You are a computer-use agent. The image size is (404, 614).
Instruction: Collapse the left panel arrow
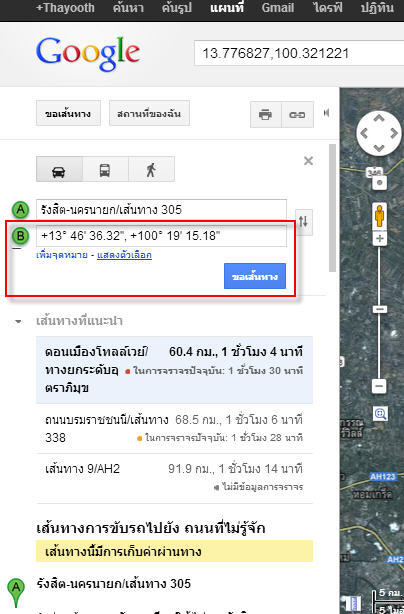(326, 113)
